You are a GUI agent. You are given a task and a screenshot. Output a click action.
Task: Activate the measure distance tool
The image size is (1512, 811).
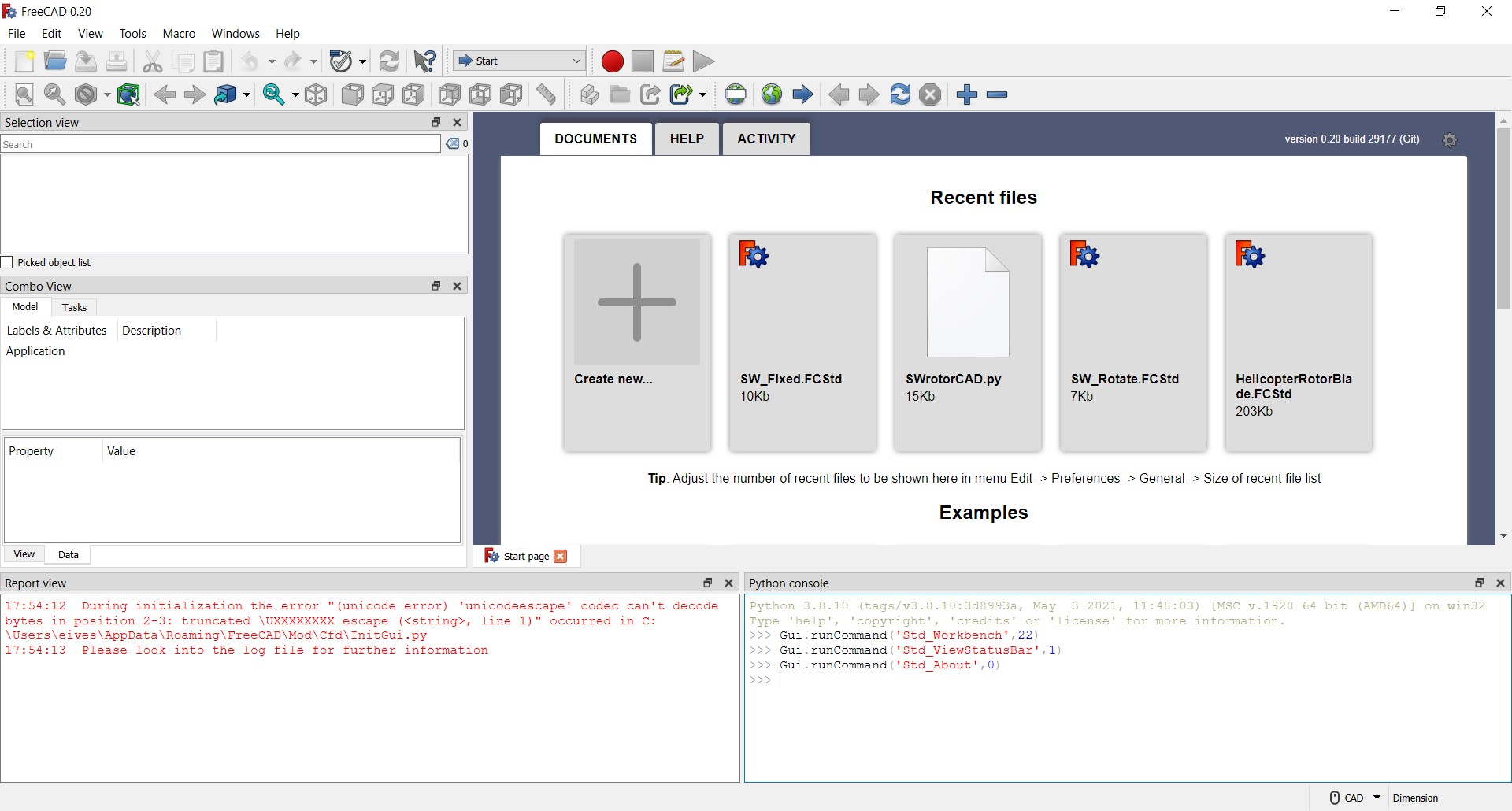pos(547,94)
